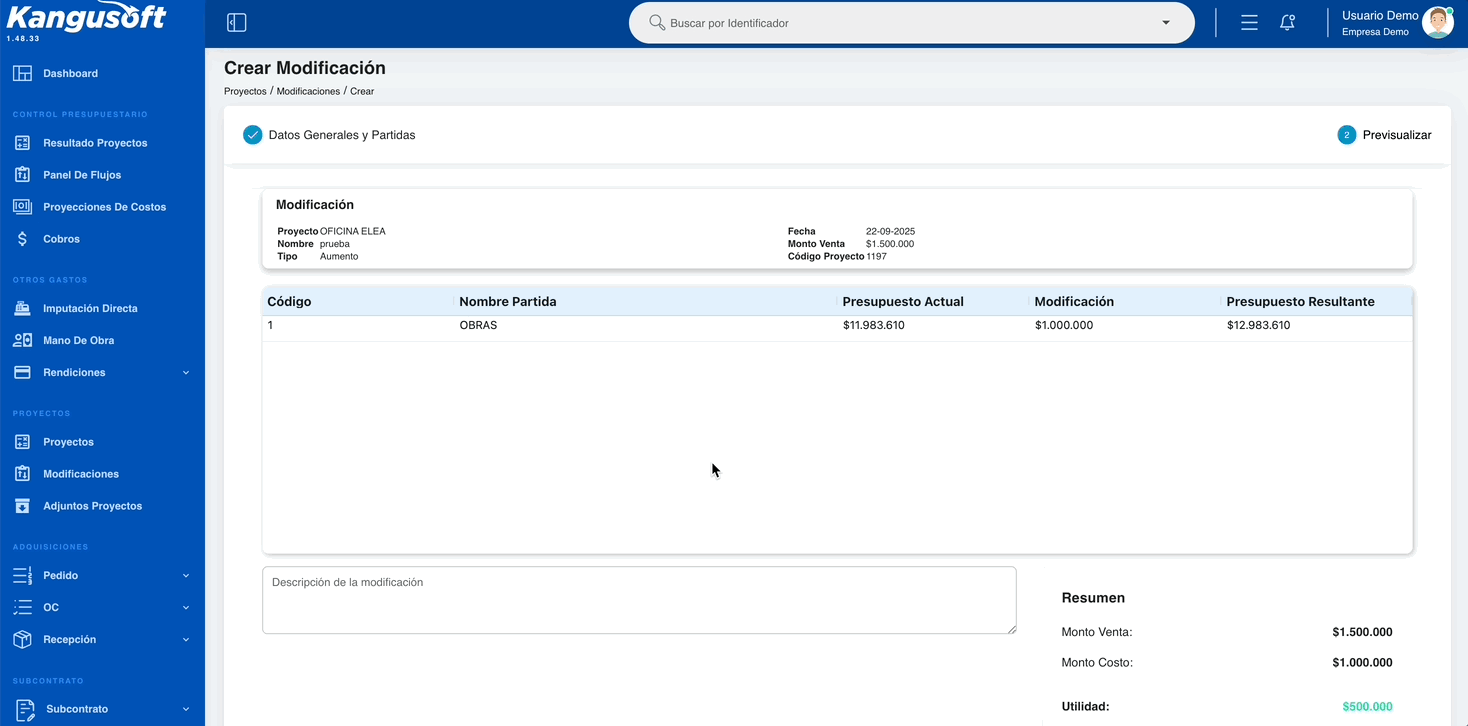Go to Proyectos breadcrumb link
The image size is (1468, 726).
245,91
